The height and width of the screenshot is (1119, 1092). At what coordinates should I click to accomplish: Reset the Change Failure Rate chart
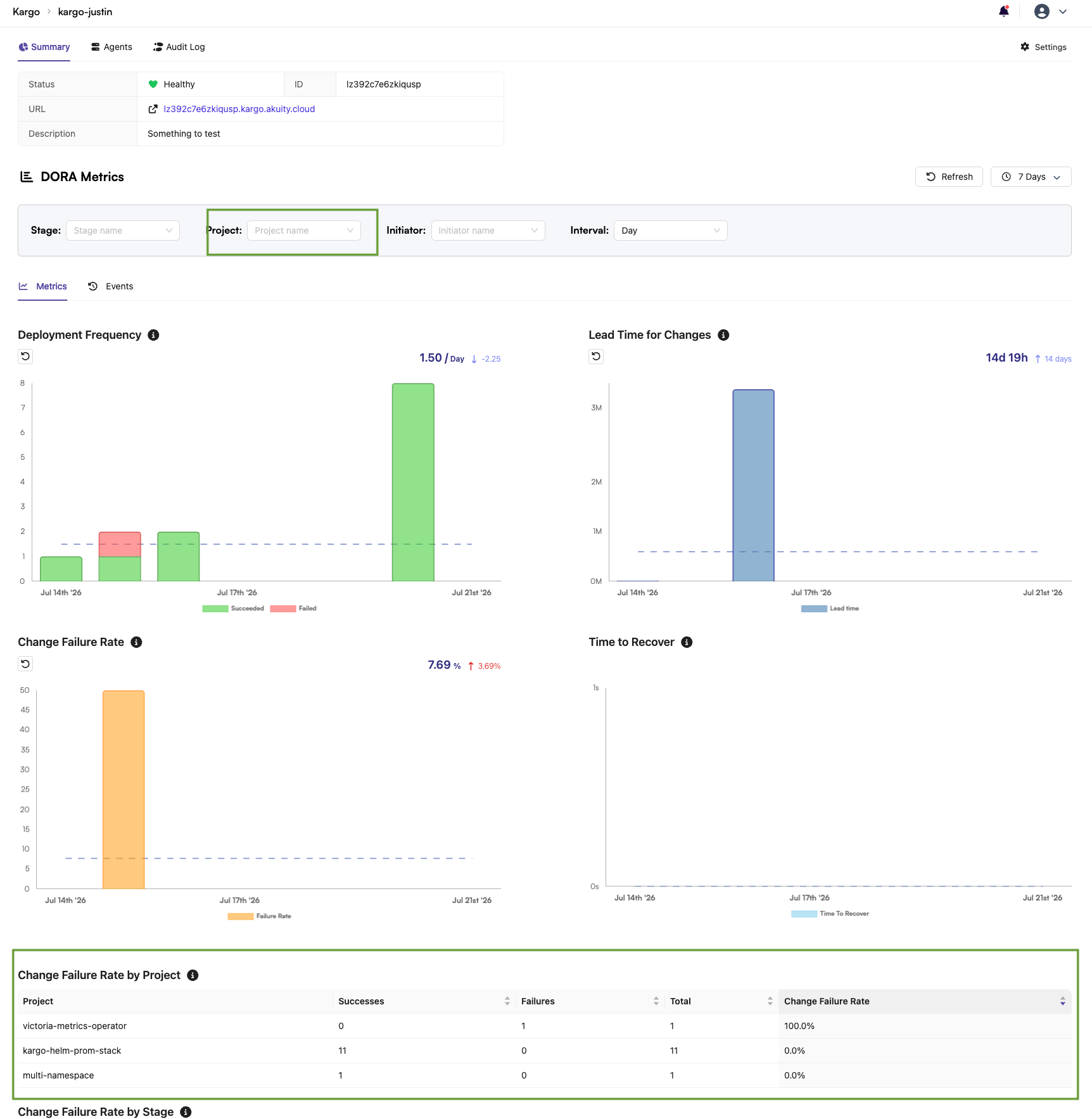25,664
